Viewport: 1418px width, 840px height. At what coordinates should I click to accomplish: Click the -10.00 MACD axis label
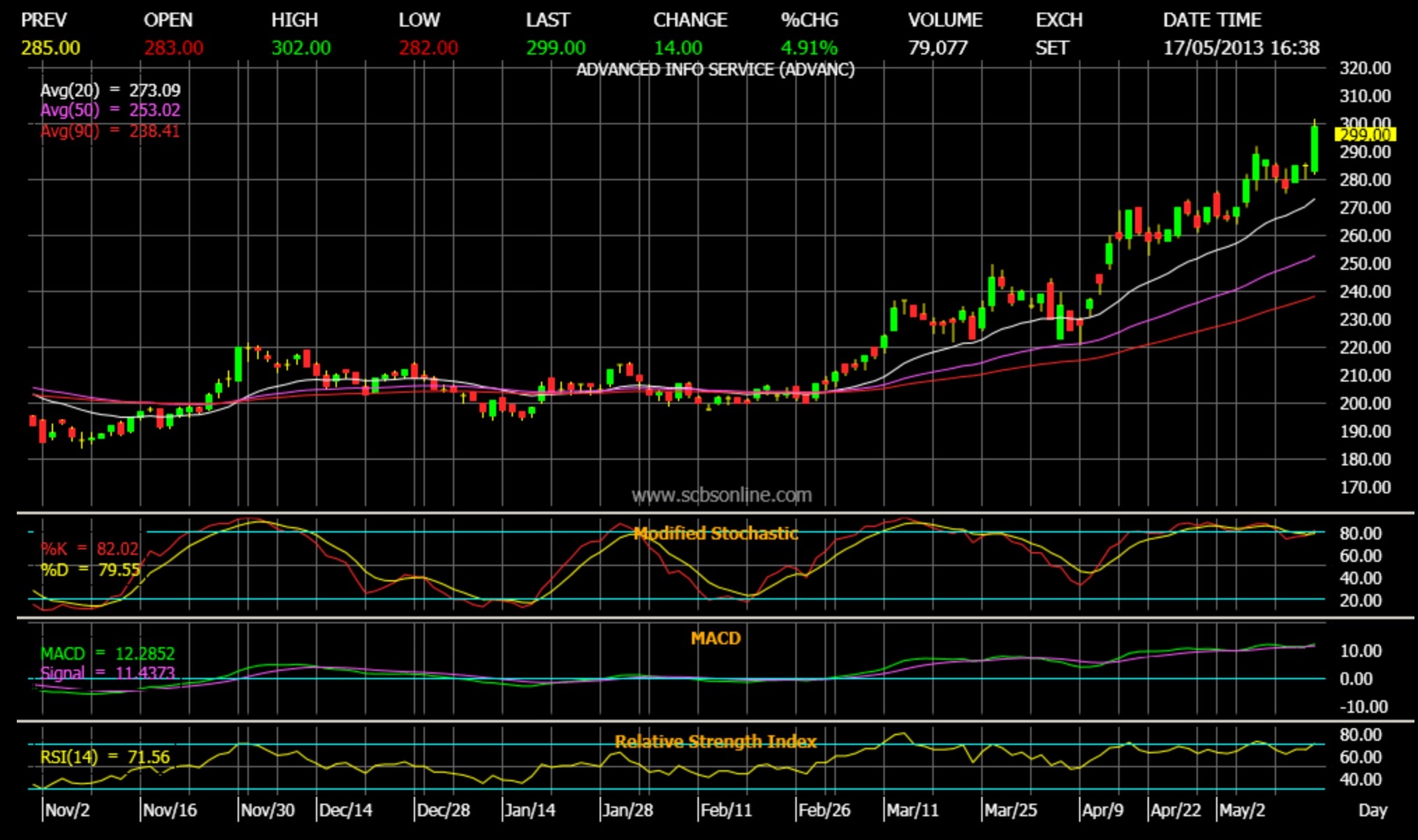pos(1363,707)
